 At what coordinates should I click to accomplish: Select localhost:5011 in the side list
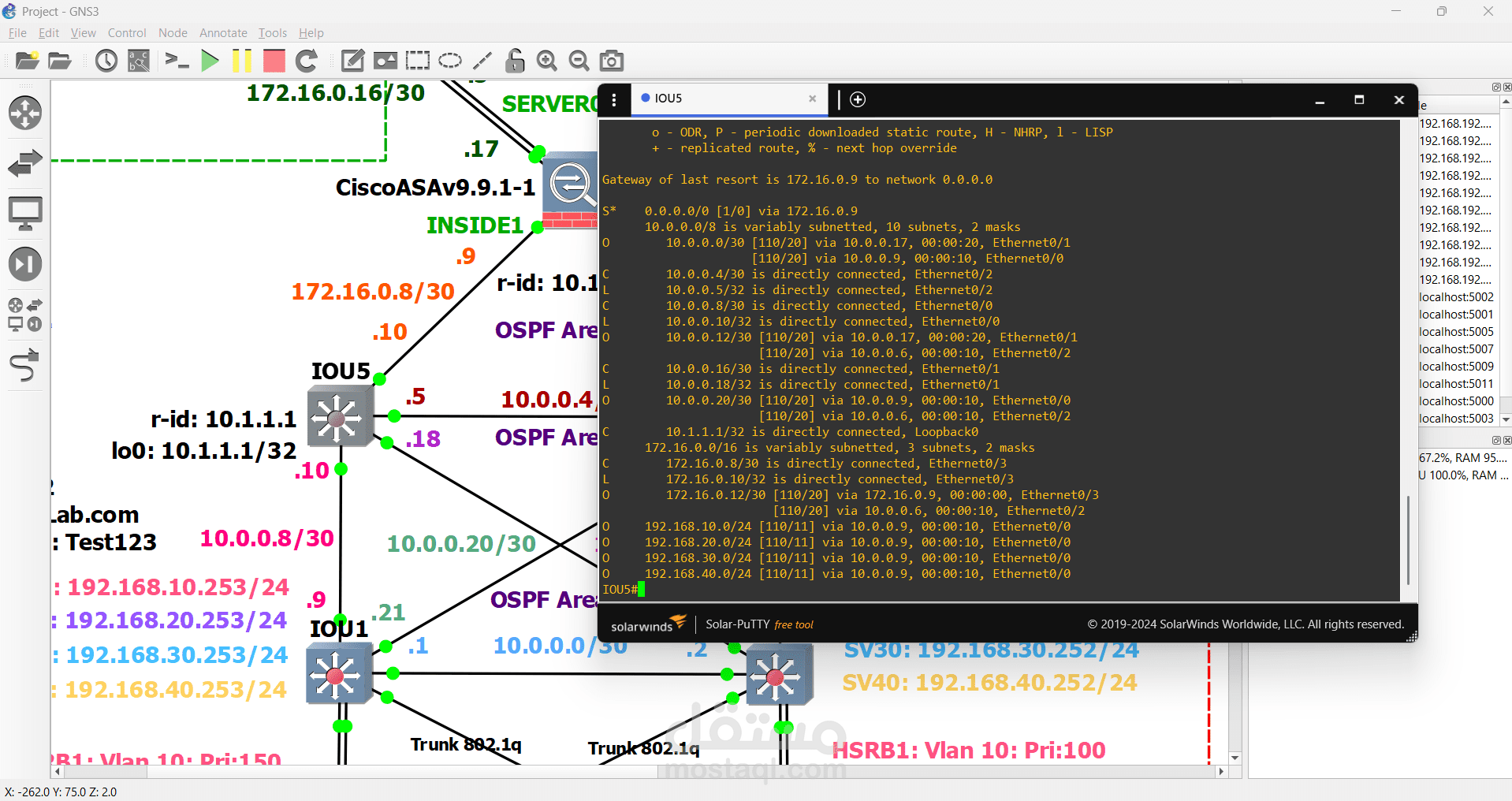[x=1456, y=384]
